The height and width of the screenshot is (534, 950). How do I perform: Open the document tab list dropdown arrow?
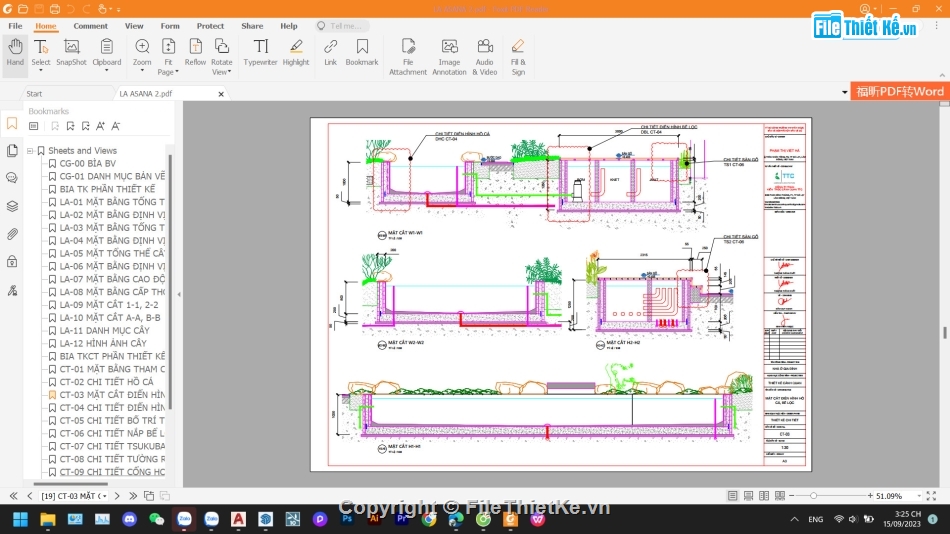[x=845, y=92]
